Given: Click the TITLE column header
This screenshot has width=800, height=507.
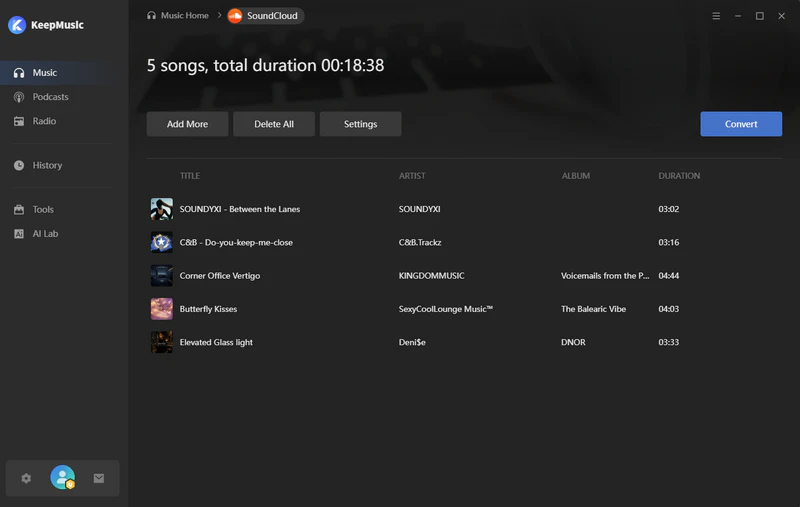Looking at the screenshot, I should point(190,175).
